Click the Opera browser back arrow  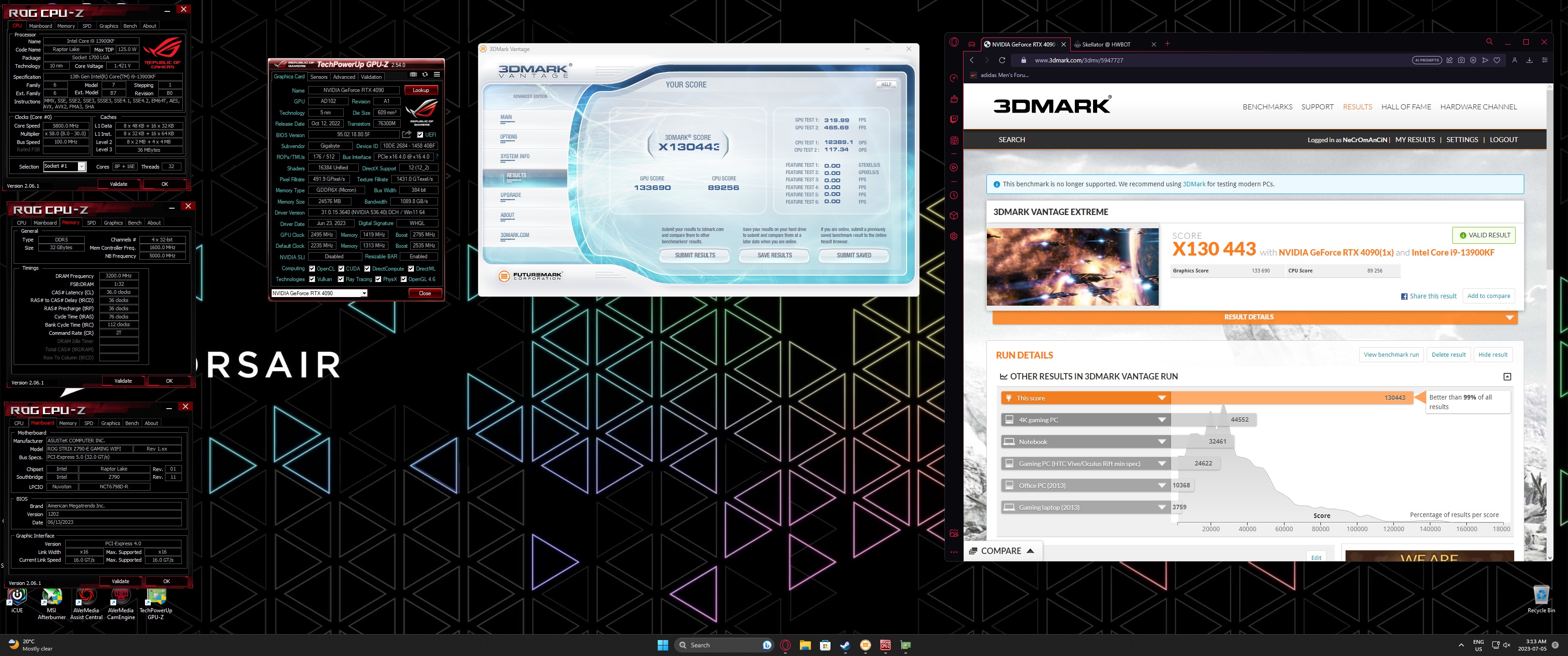971,60
